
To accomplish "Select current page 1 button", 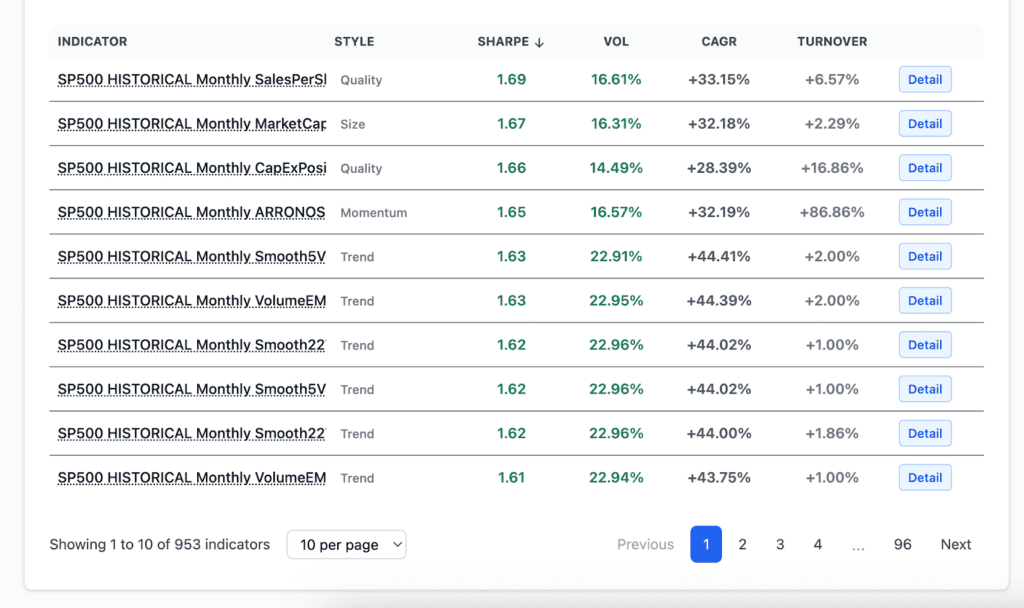I will pyautogui.click(x=706, y=545).
